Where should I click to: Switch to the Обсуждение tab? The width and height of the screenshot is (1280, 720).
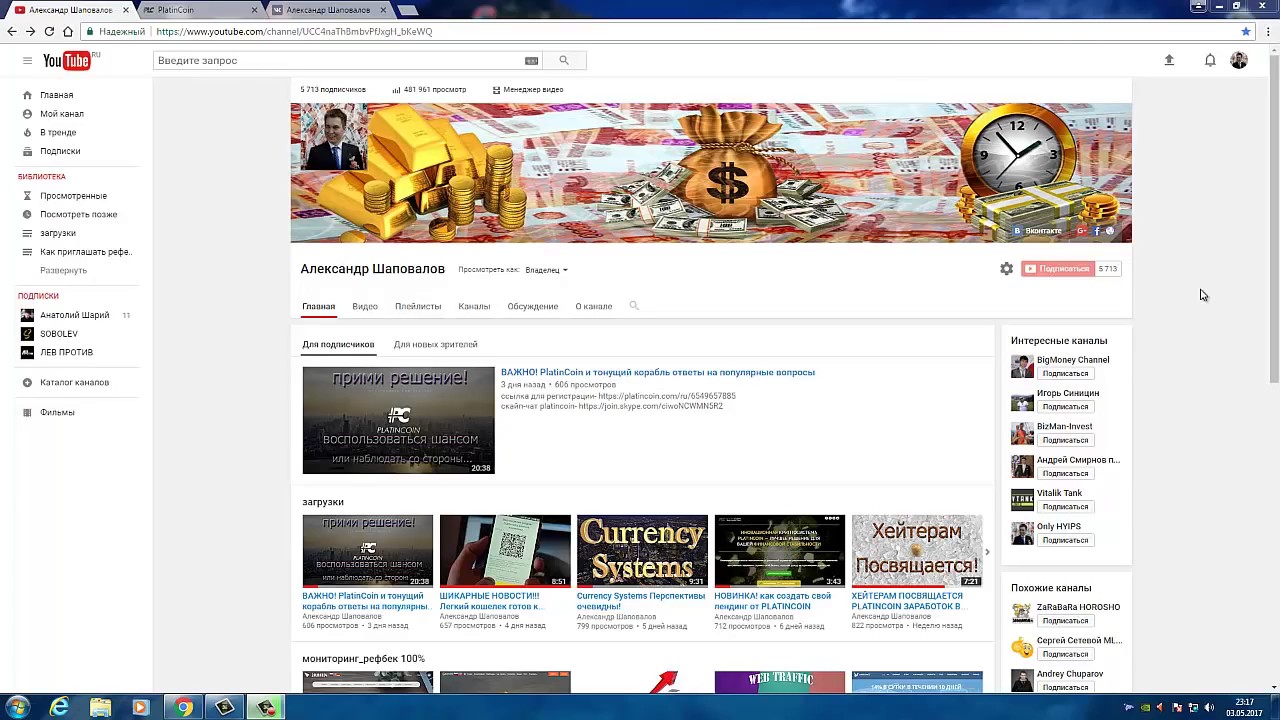[533, 306]
